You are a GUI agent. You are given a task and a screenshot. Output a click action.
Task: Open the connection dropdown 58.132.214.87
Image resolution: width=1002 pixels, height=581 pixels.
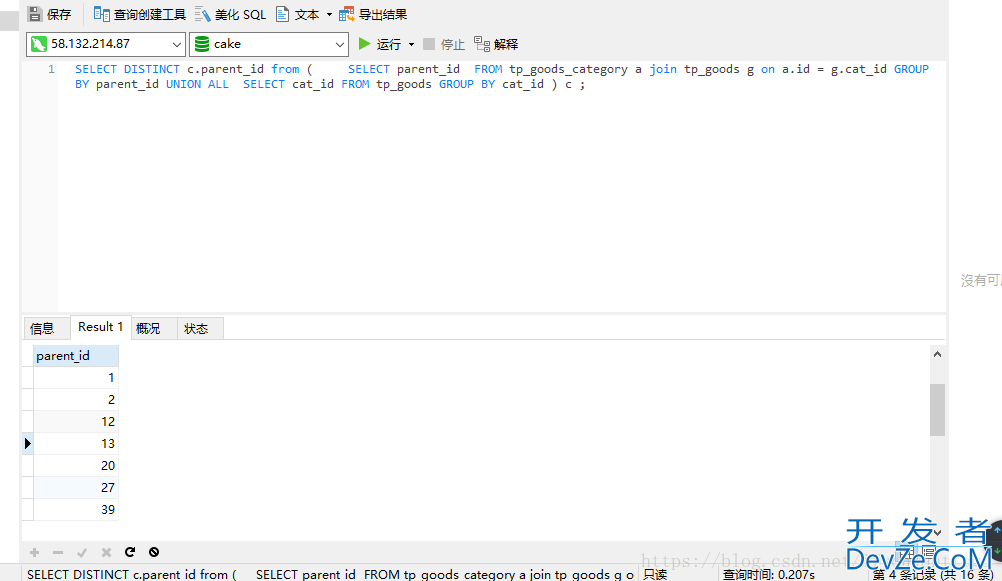click(x=106, y=44)
